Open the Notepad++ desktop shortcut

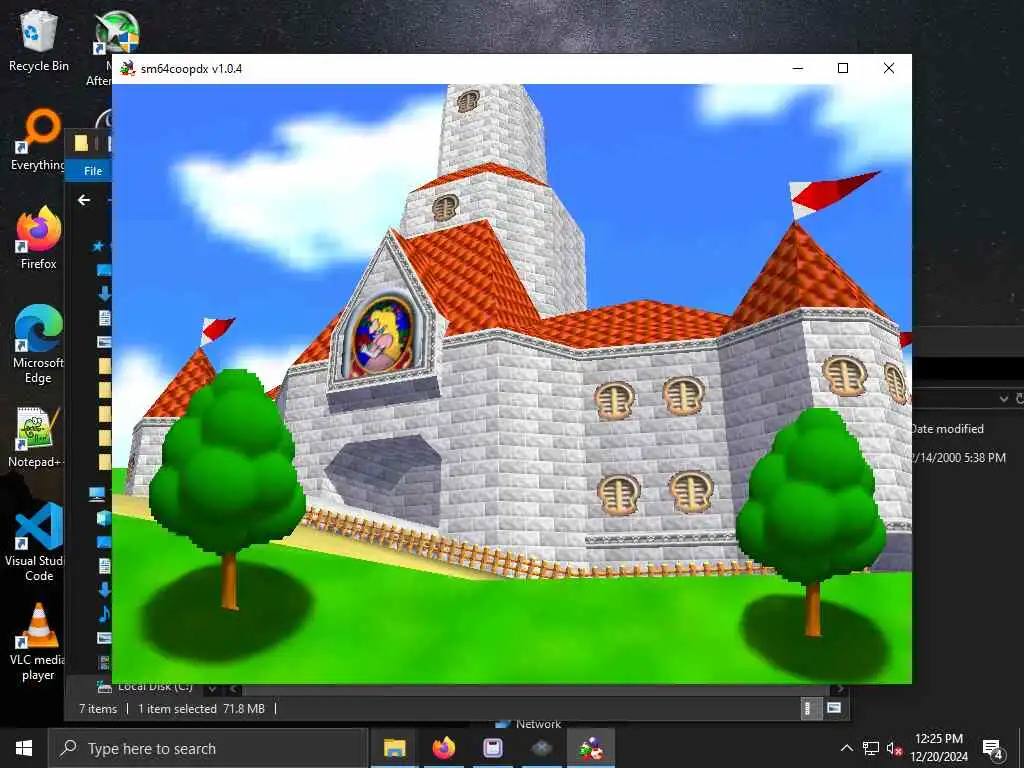tap(37, 436)
